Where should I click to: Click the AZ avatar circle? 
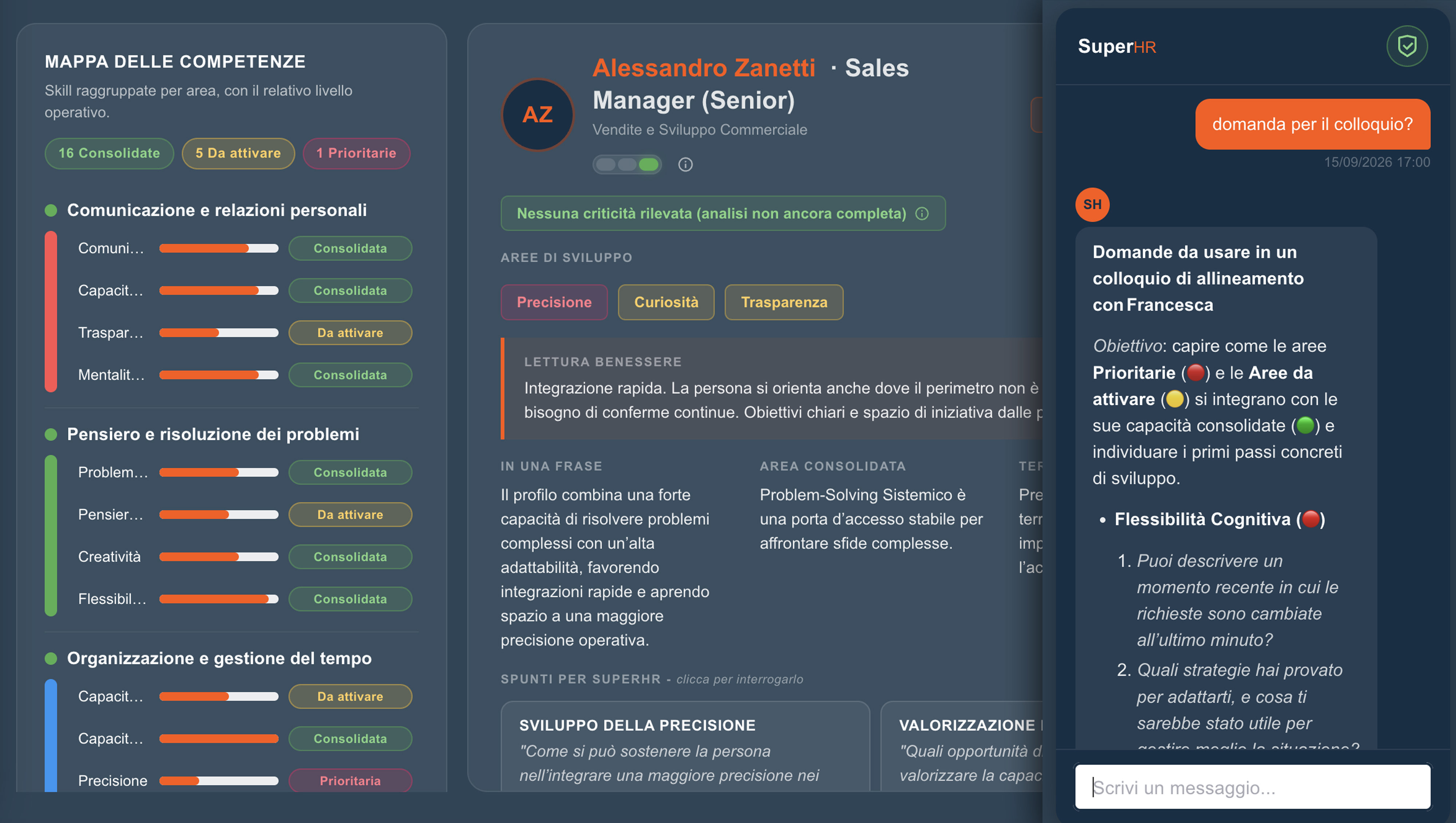(x=538, y=115)
